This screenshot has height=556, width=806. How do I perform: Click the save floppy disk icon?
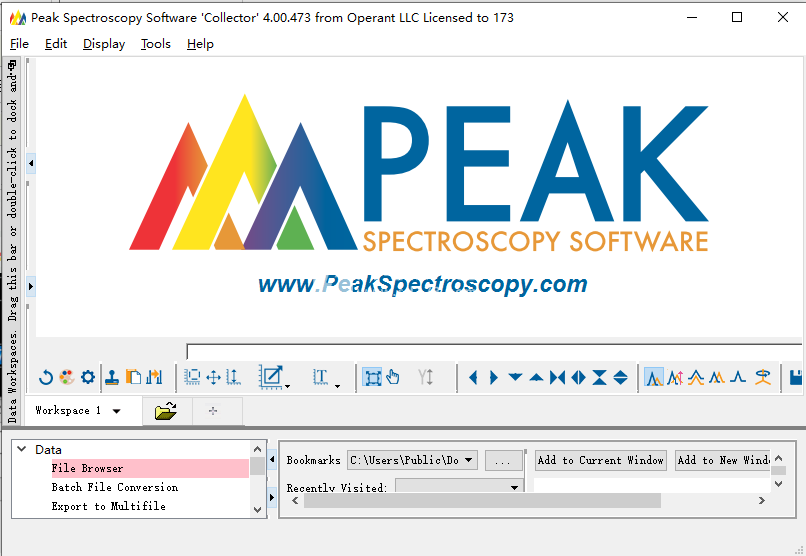point(795,378)
